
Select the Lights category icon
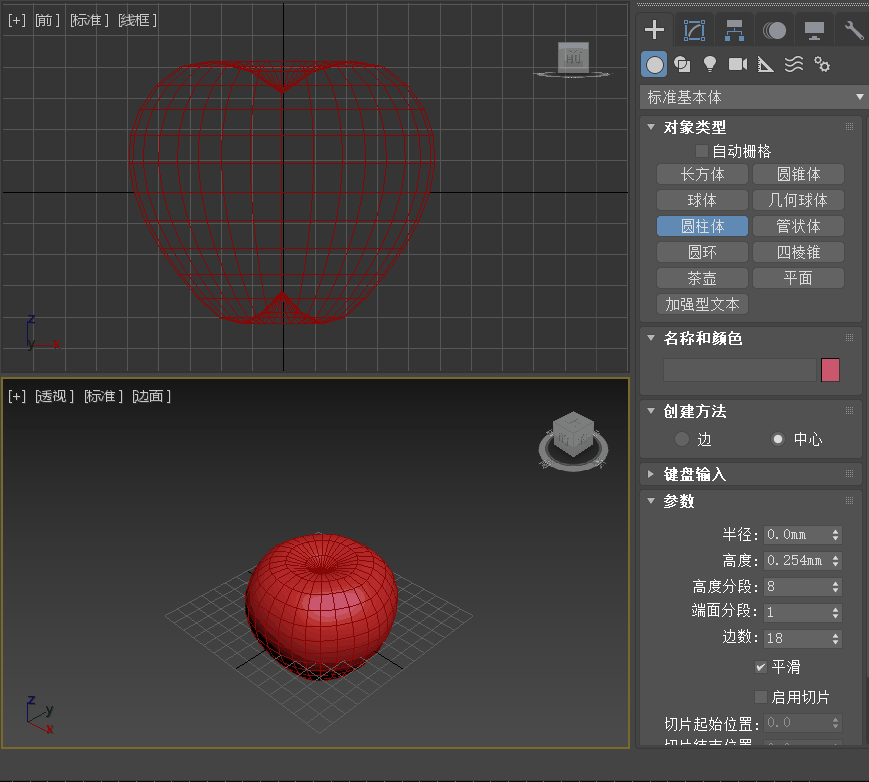tap(710, 65)
